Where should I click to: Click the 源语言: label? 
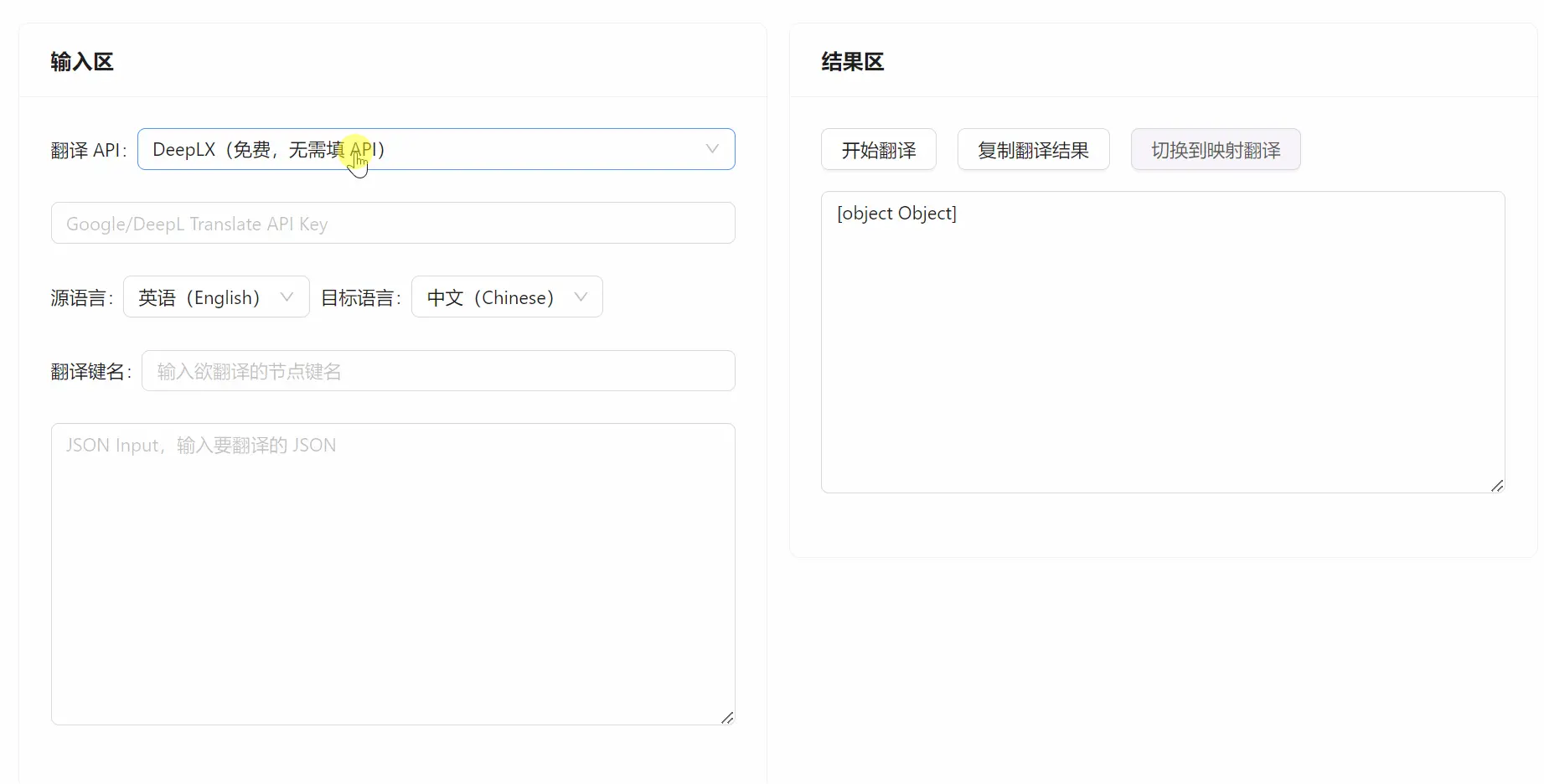(82, 297)
